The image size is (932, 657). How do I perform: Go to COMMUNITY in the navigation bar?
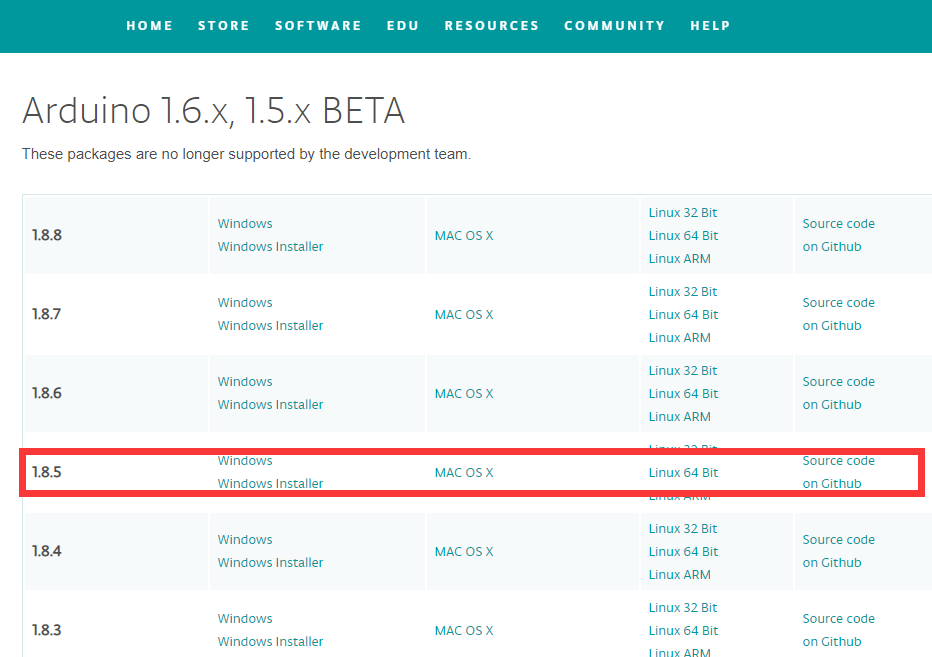(x=615, y=26)
